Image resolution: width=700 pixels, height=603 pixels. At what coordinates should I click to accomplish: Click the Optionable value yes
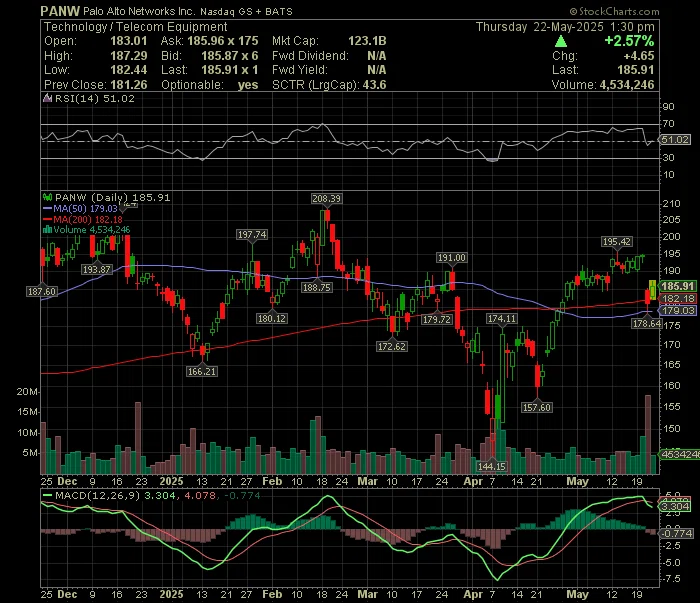(x=248, y=85)
